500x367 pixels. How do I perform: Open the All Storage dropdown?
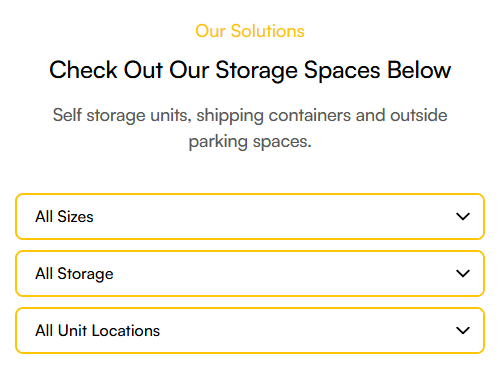coord(250,274)
